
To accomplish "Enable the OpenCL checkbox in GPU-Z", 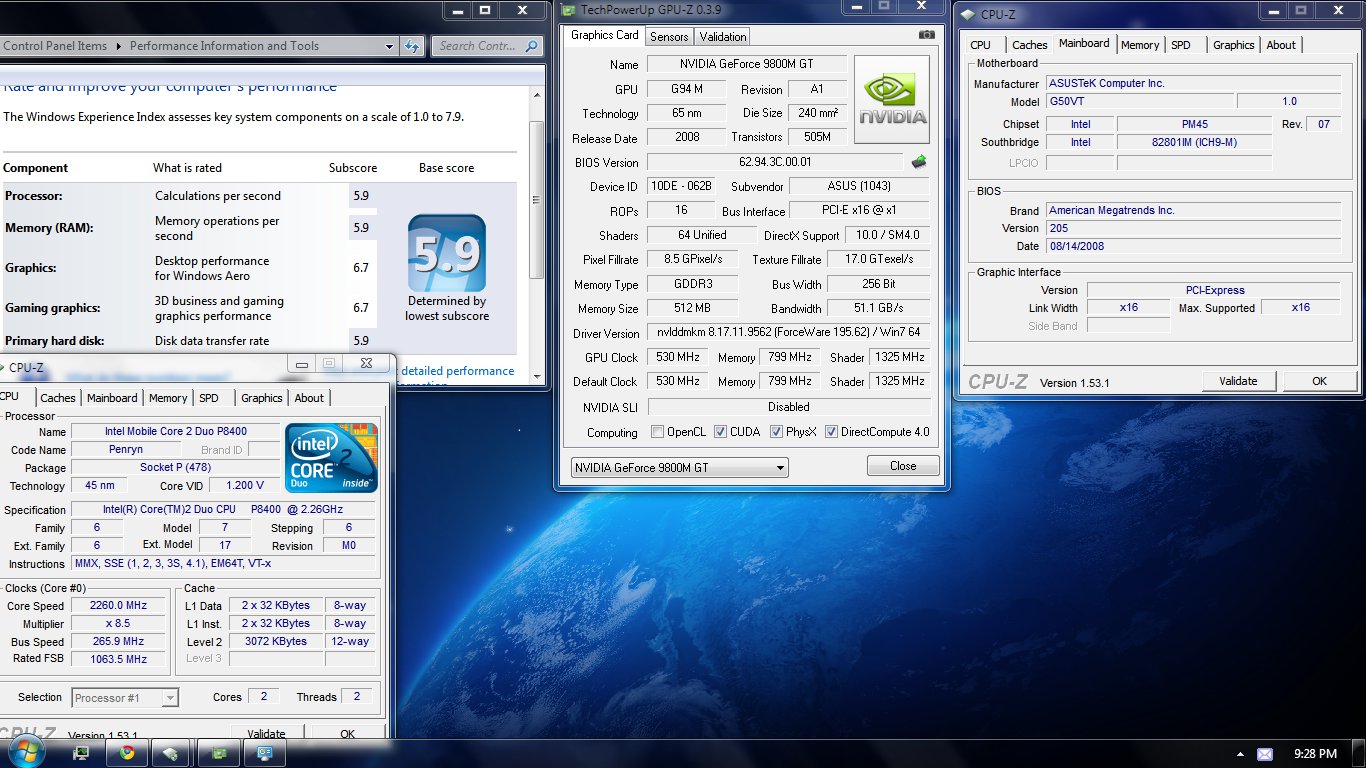I will (x=657, y=432).
